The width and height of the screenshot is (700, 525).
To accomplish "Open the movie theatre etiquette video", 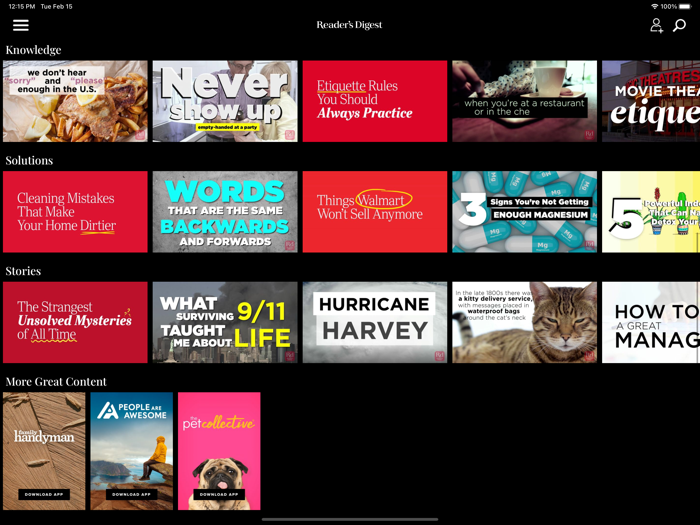I will (651, 101).
